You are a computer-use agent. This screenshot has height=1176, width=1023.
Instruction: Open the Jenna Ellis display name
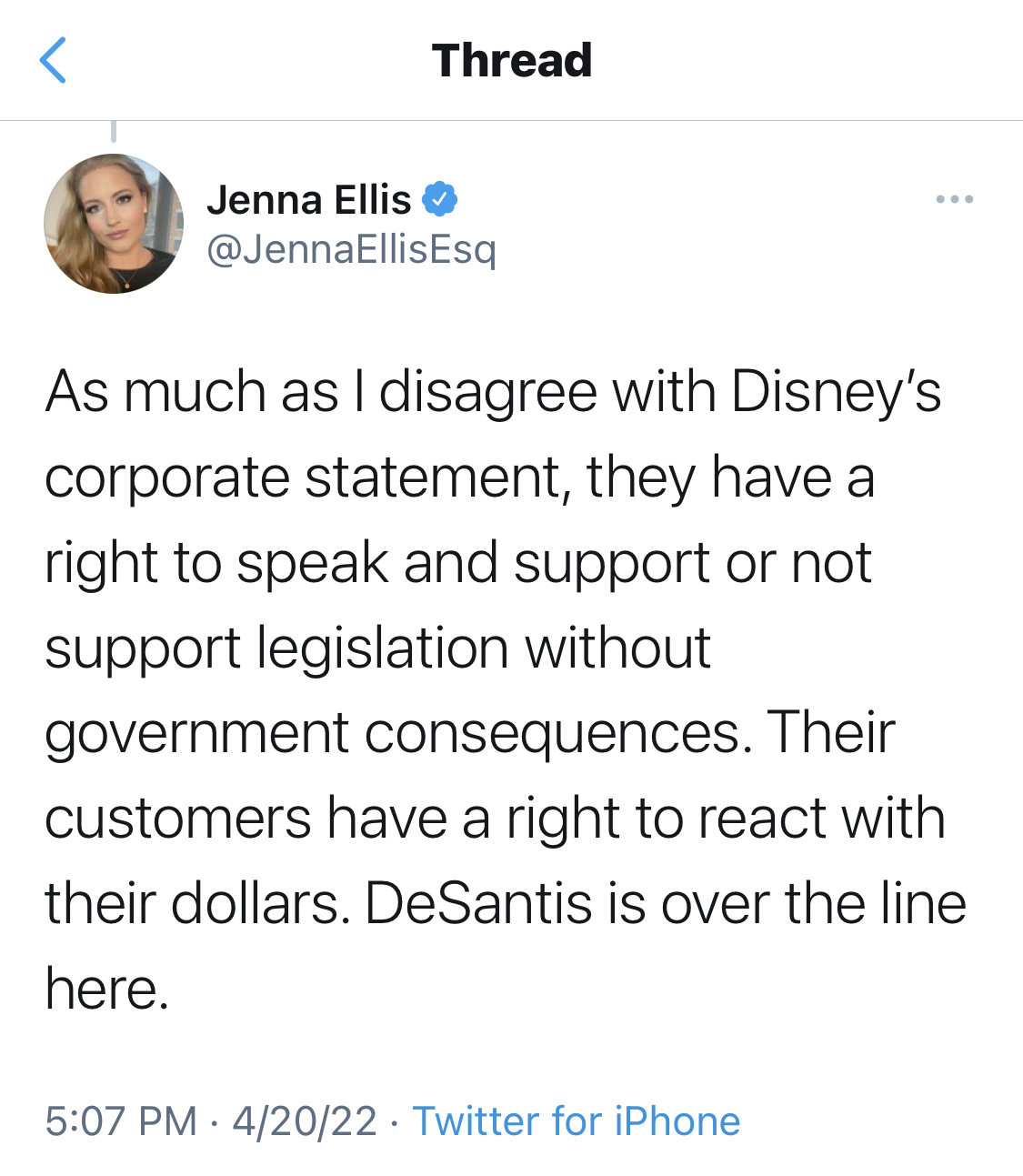click(x=309, y=200)
